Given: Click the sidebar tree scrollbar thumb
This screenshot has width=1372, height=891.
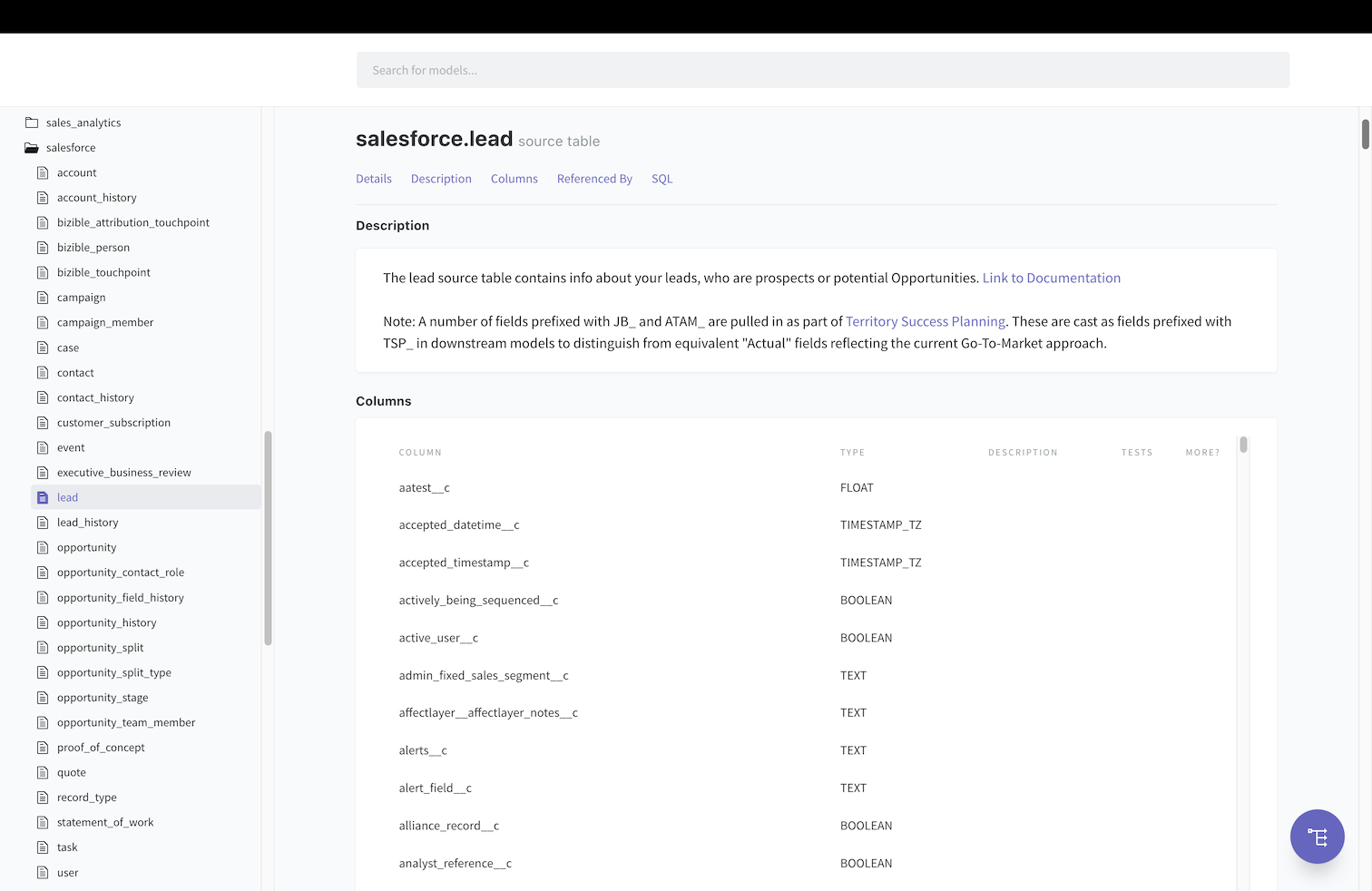Looking at the screenshot, I should [x=268, y=538].
